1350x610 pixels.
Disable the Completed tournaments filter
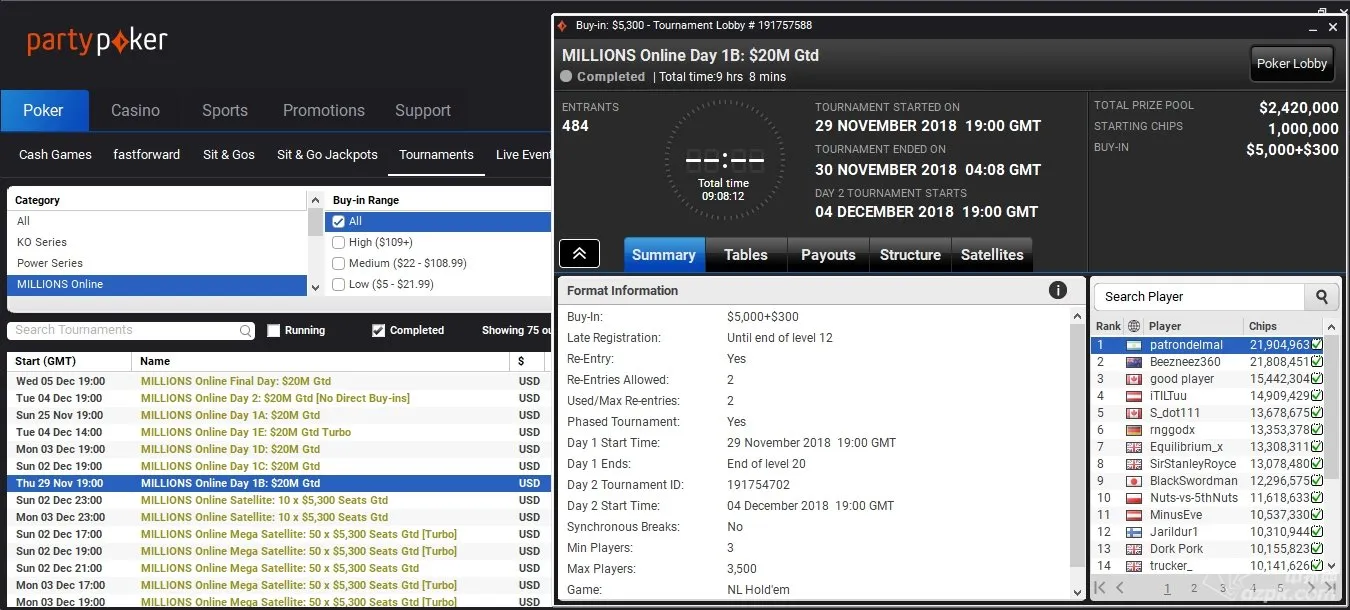(x=378, y=331)
